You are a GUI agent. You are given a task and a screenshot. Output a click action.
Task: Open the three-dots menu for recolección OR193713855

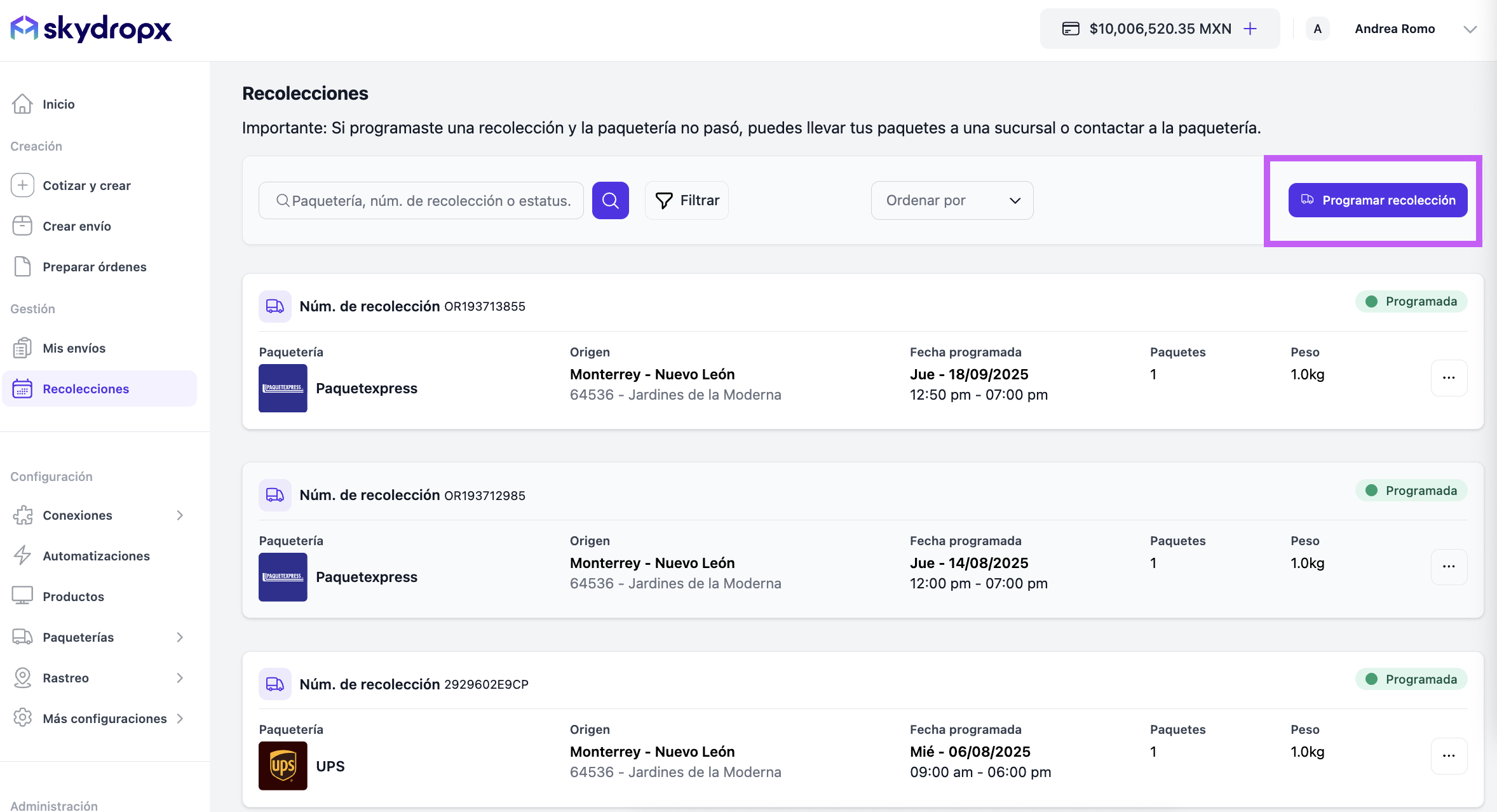(x=1448, y=377)
